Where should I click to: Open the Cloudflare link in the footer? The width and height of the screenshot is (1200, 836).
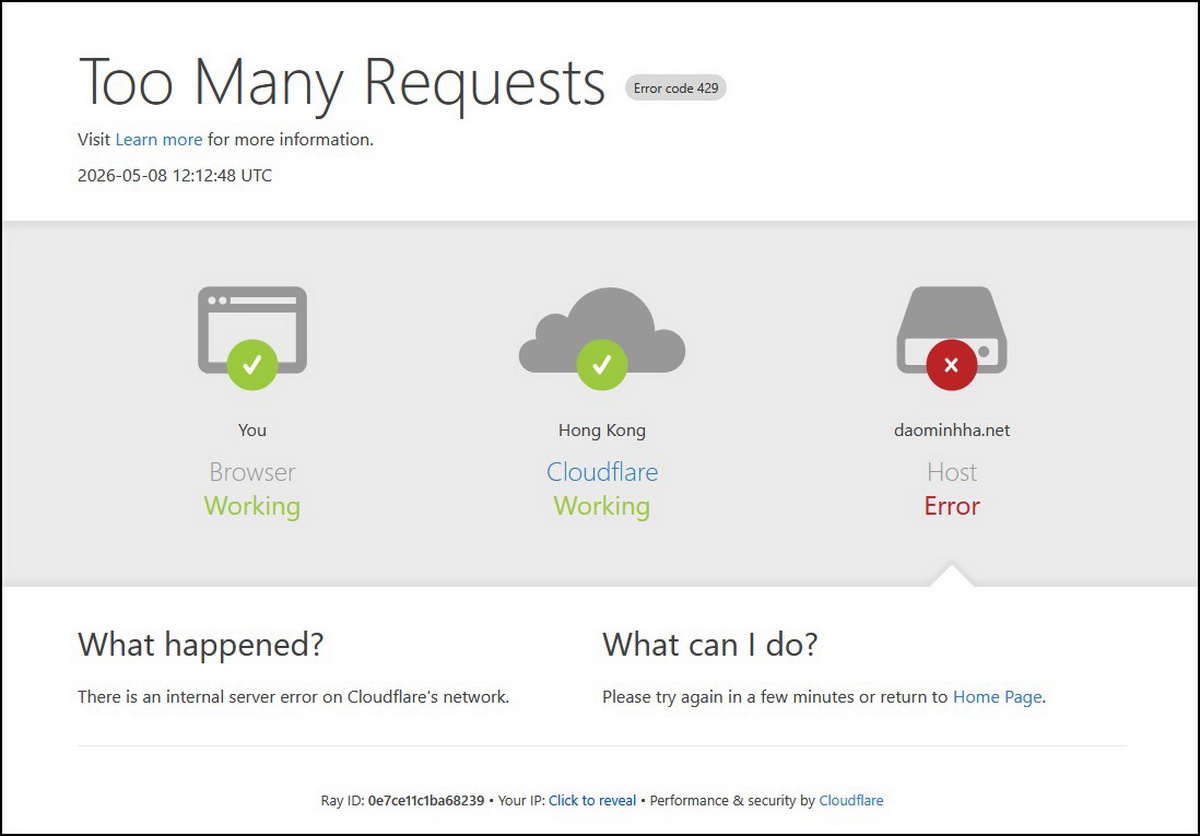(x=851, y=800)
